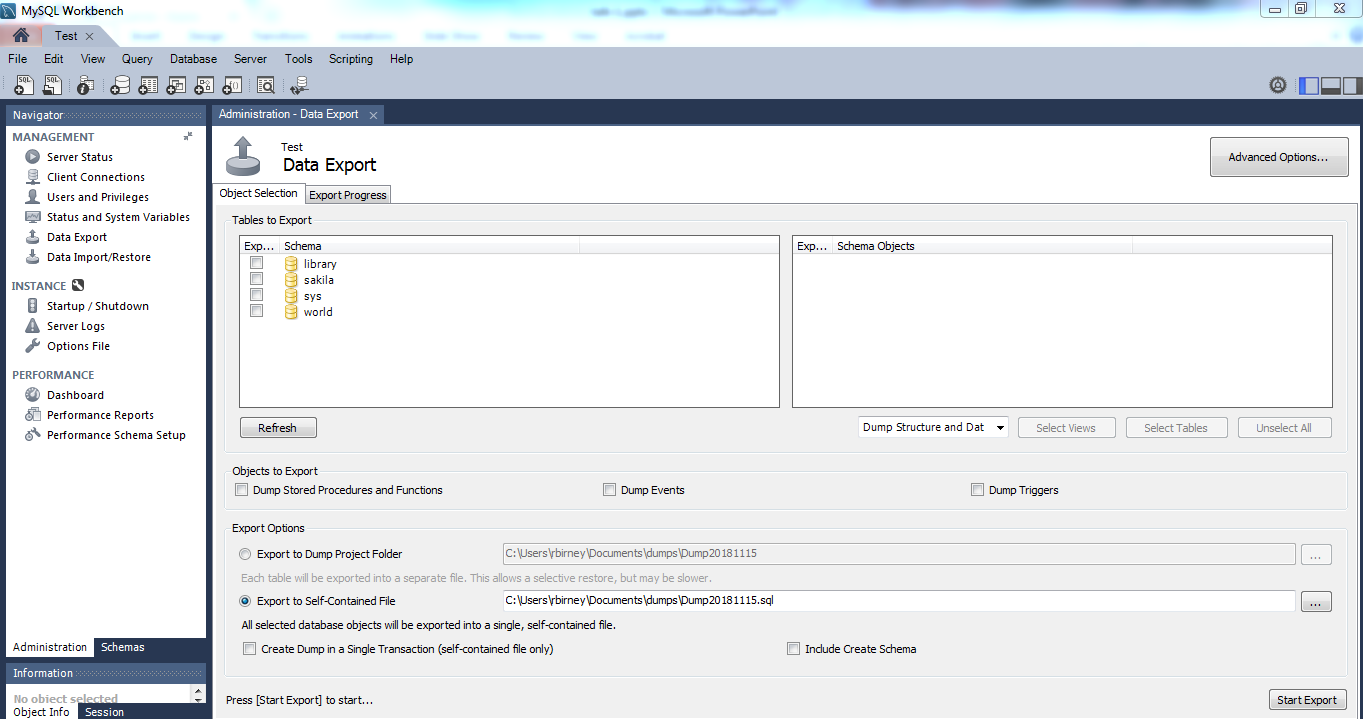Open the schema inspector info icon
Viewport: 1363px width, 719px height.
click(85, 85)
